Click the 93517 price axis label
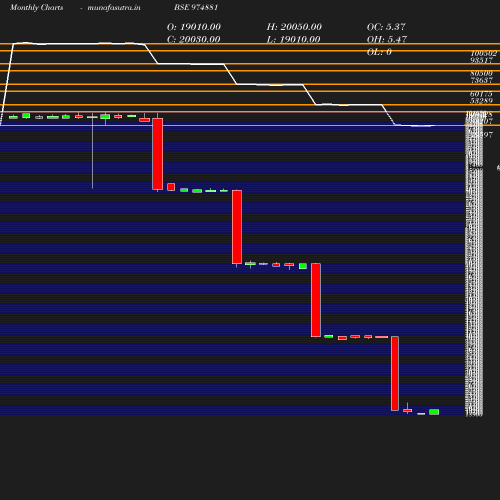The image size is (500, 500). (481, 60)
